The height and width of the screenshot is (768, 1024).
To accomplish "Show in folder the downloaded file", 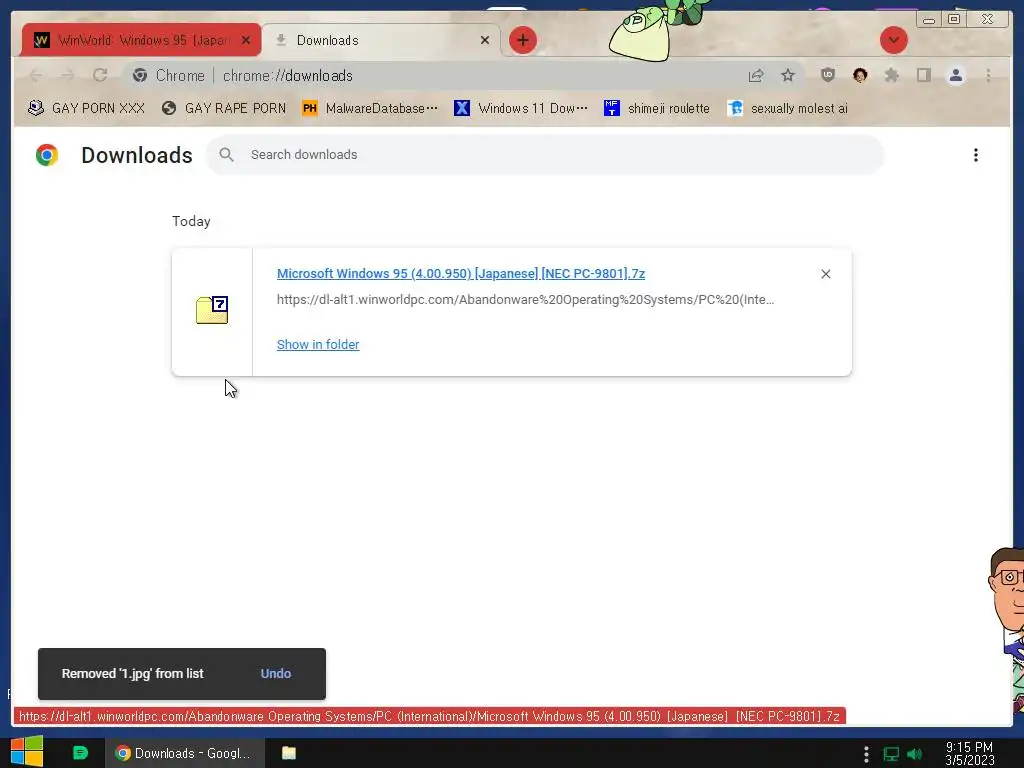I will 318,344.
